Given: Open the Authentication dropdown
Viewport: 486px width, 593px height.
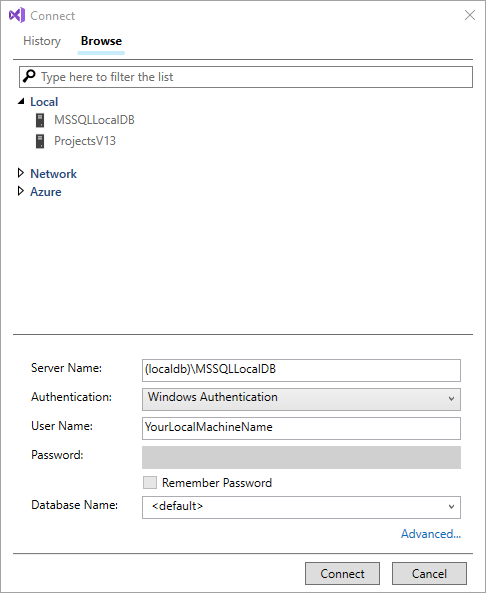Looking at the screenshot, I should (x=301, y=399).
